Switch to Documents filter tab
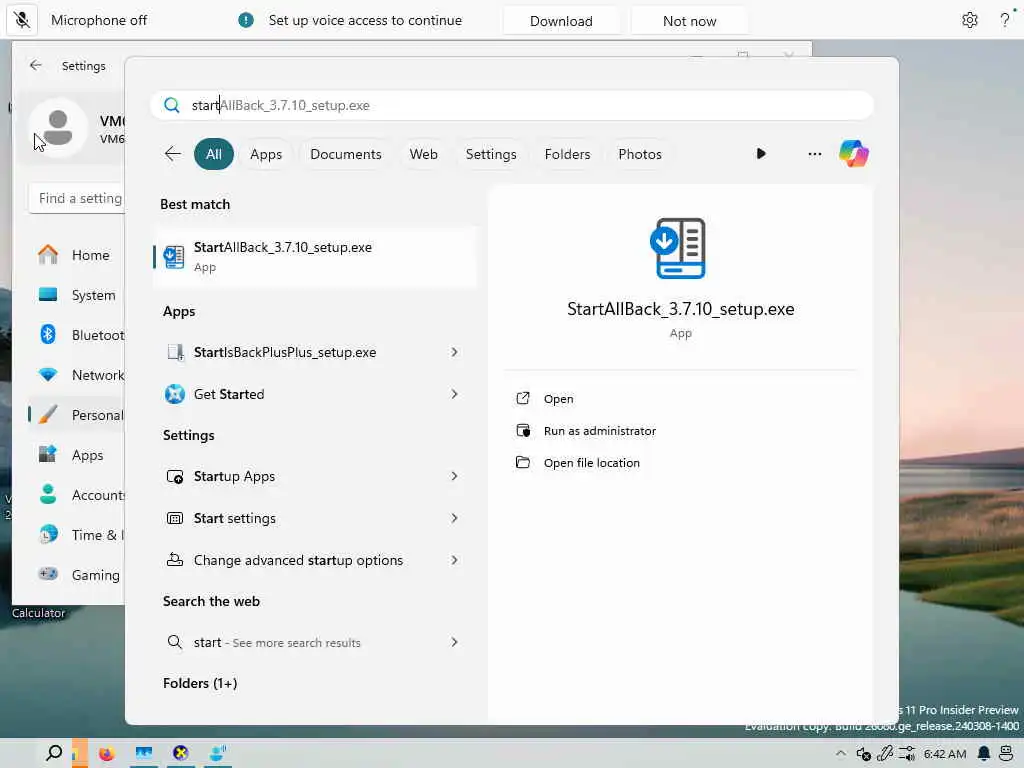 coord(345,154)
